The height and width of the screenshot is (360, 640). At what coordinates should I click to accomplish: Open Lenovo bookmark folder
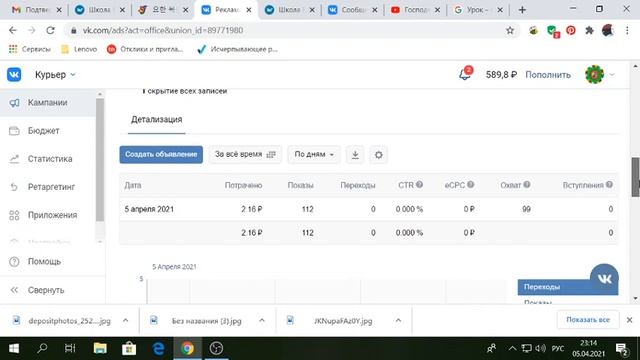tap(79, 49)
